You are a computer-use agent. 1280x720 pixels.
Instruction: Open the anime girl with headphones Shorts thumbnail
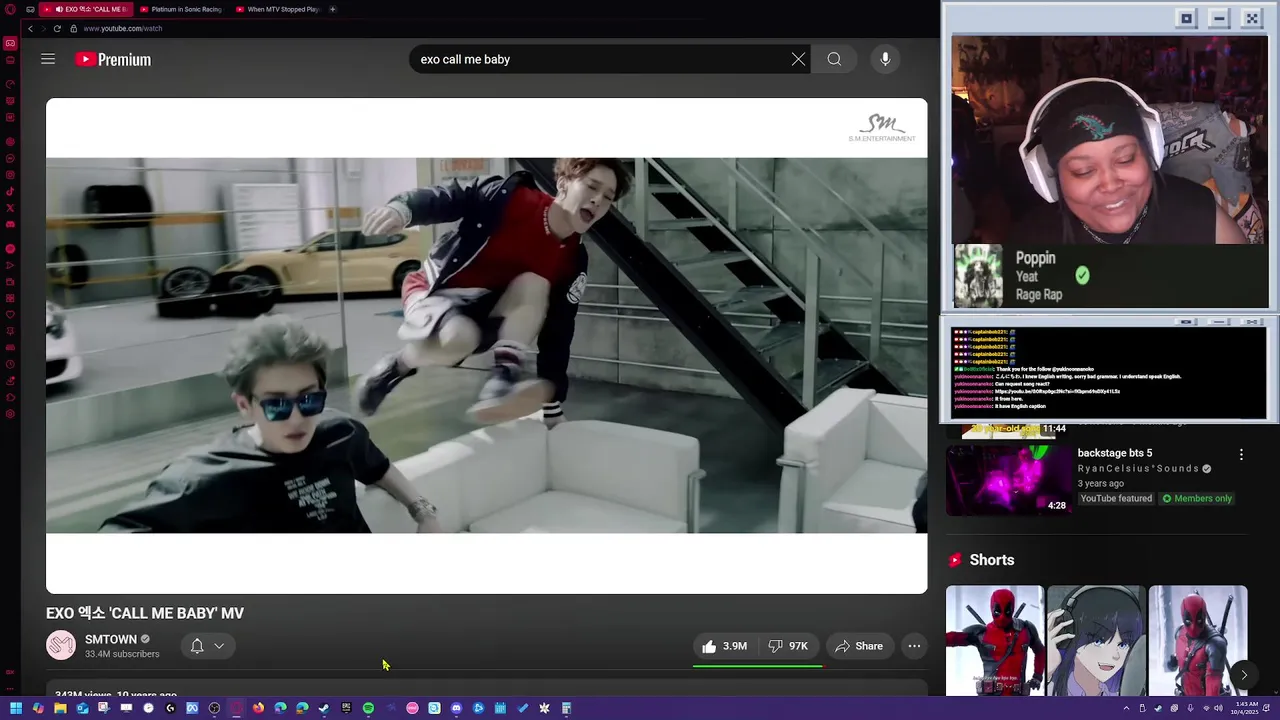click(1096, 640)
